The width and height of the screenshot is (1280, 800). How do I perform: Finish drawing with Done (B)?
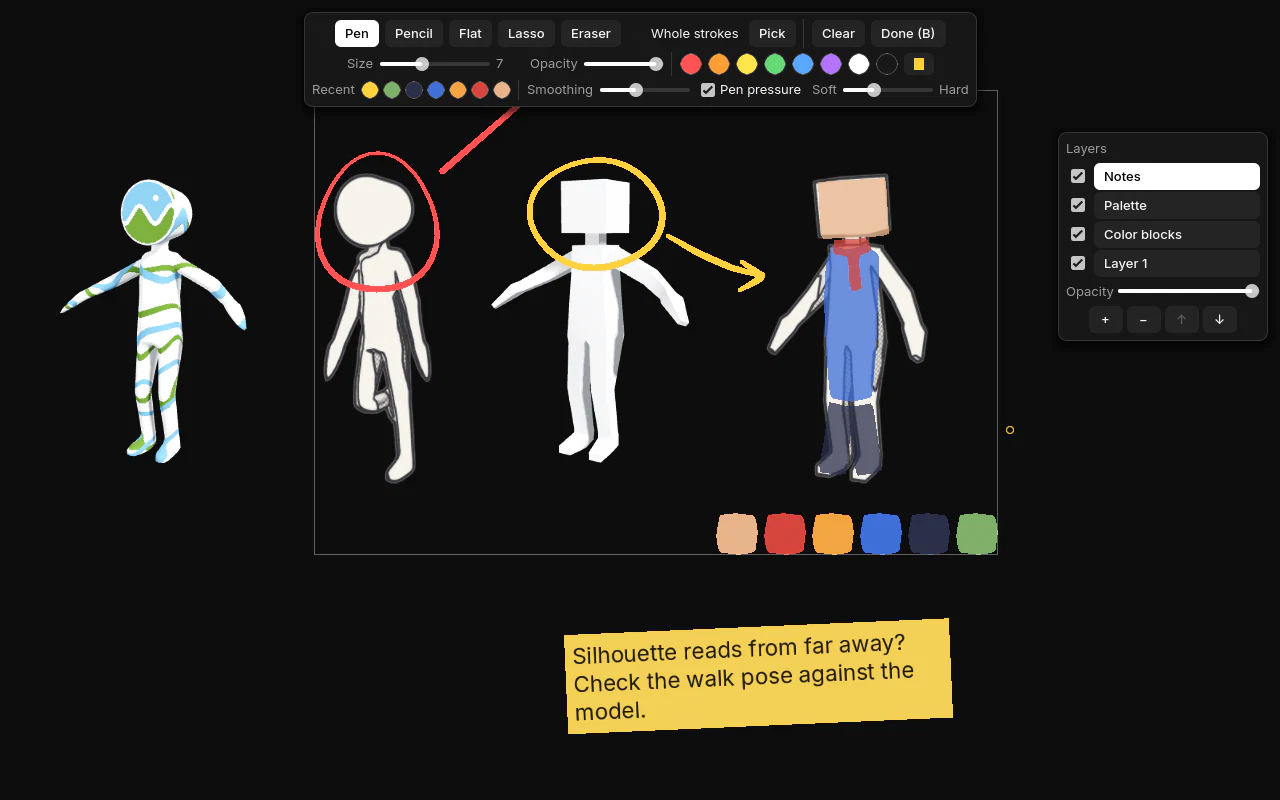(908, 33)
